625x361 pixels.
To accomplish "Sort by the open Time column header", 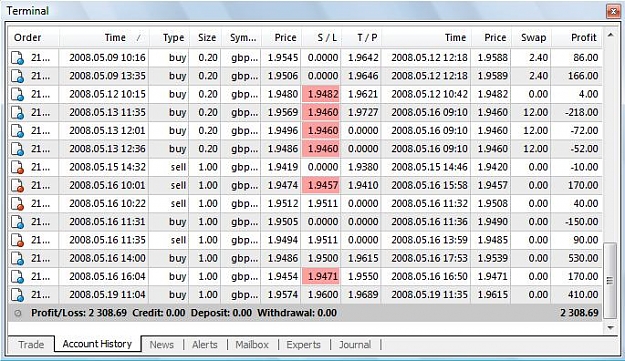I will click(x=104, y=38).
